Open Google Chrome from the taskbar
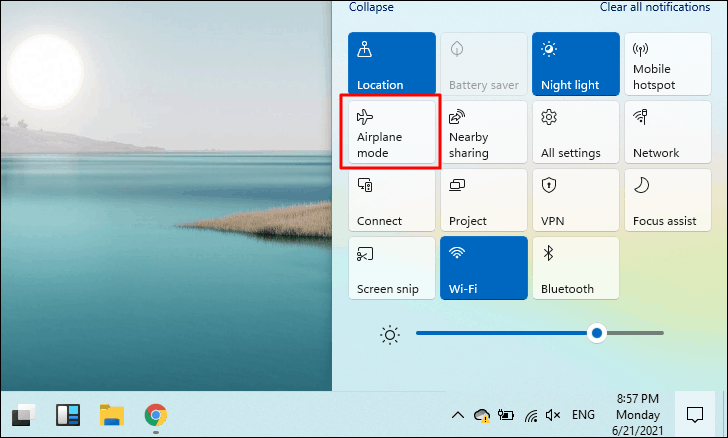Image resolution: width=728 pixels, height=438 pixels. (156, 415)
